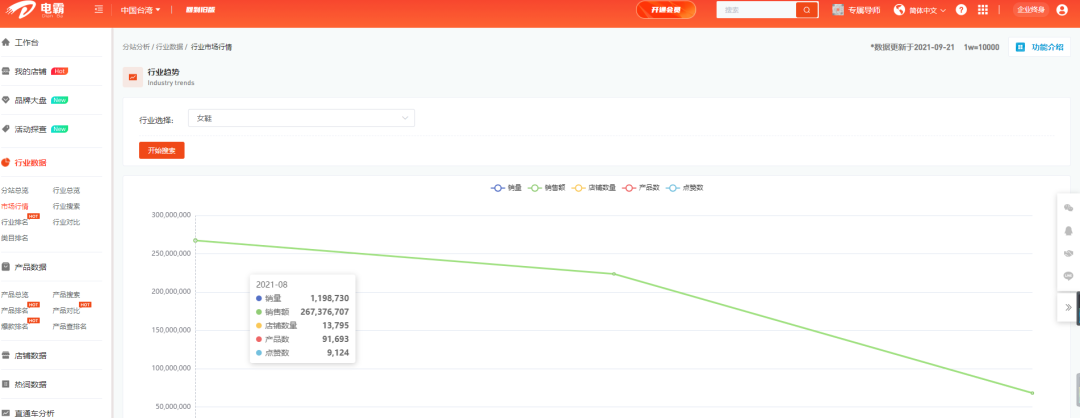Go to 行业总览 submenu item
This screenshot has height=418, width=1080.
pyautogui.click(x=66, y=190)
